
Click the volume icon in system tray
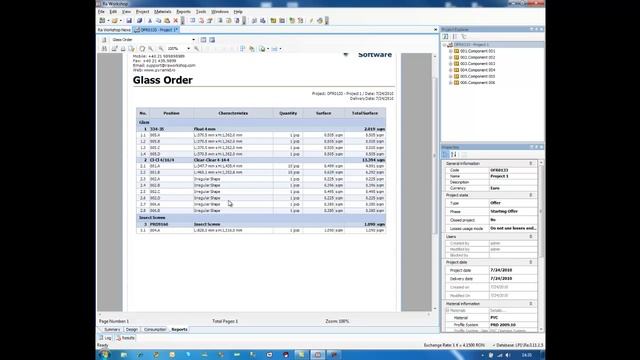[508, 355]
